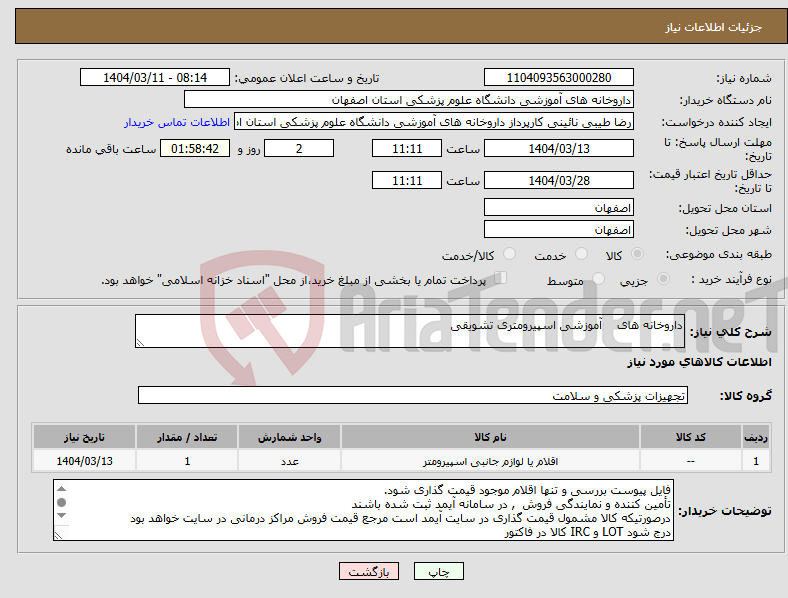Image resolution: width=788 pixels, height=598 pixels.
Task: Click the item name اقلام یا لوازم جانبی اسپیرومتر
Action: [x=490, y=461]
